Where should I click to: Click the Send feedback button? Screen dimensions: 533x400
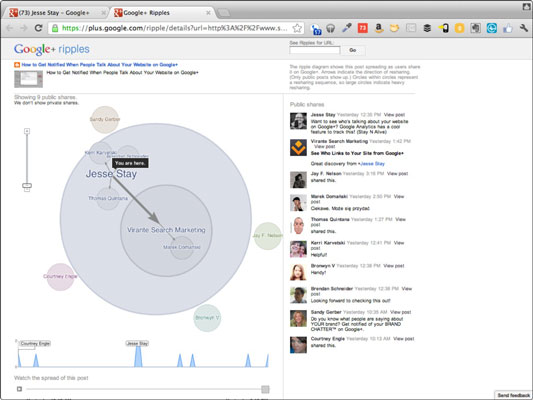pyautogui.click(x=513, y=395)
